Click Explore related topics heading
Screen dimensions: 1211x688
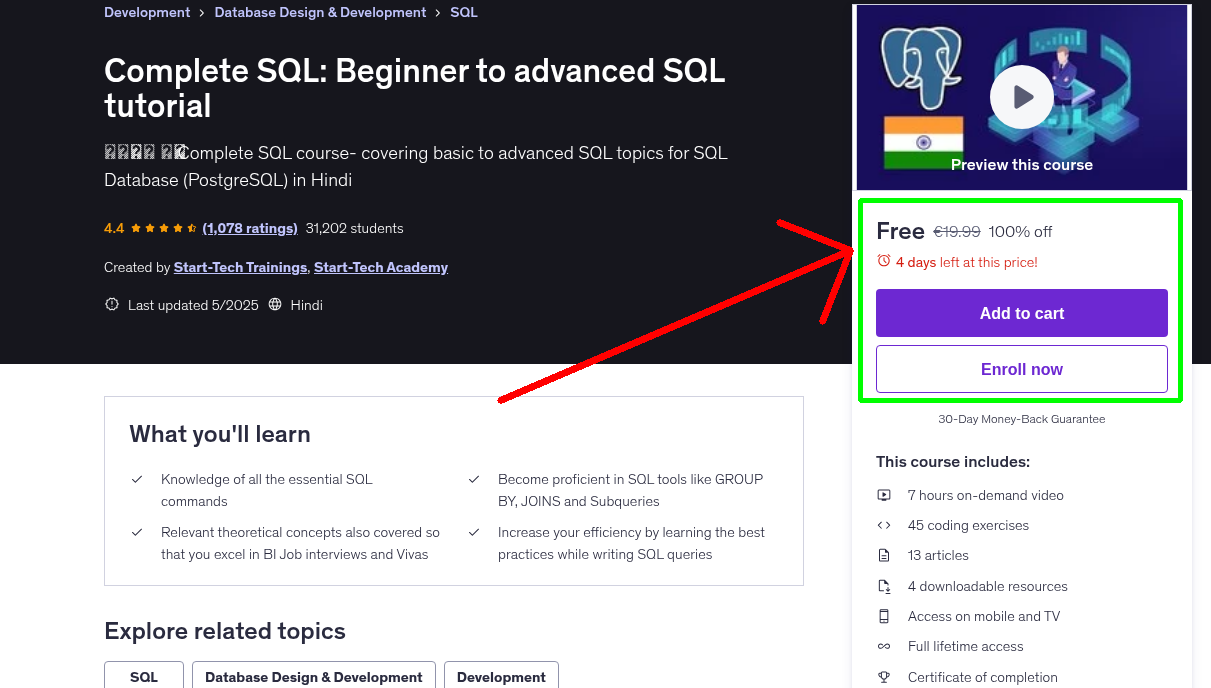[x=225, y=631]
